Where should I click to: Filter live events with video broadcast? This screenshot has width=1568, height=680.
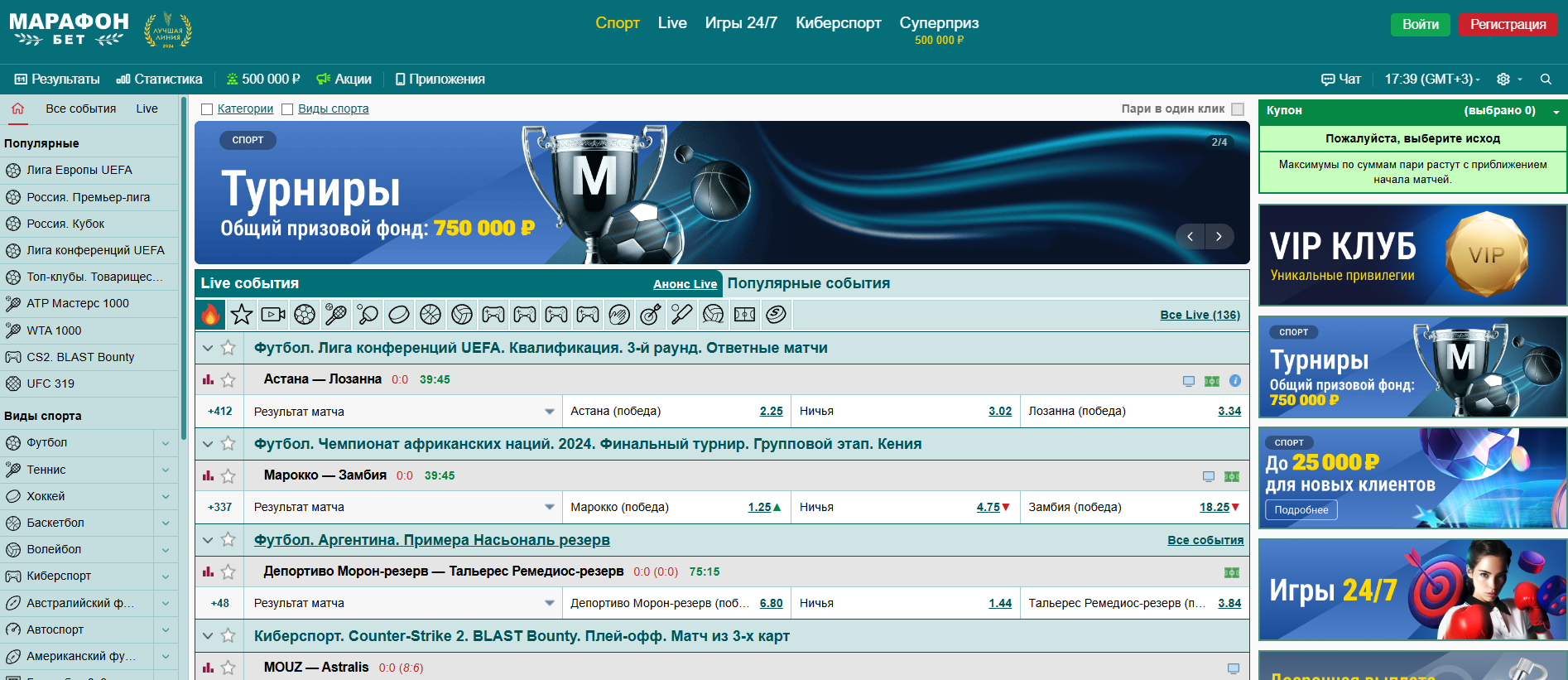(273, 315)
